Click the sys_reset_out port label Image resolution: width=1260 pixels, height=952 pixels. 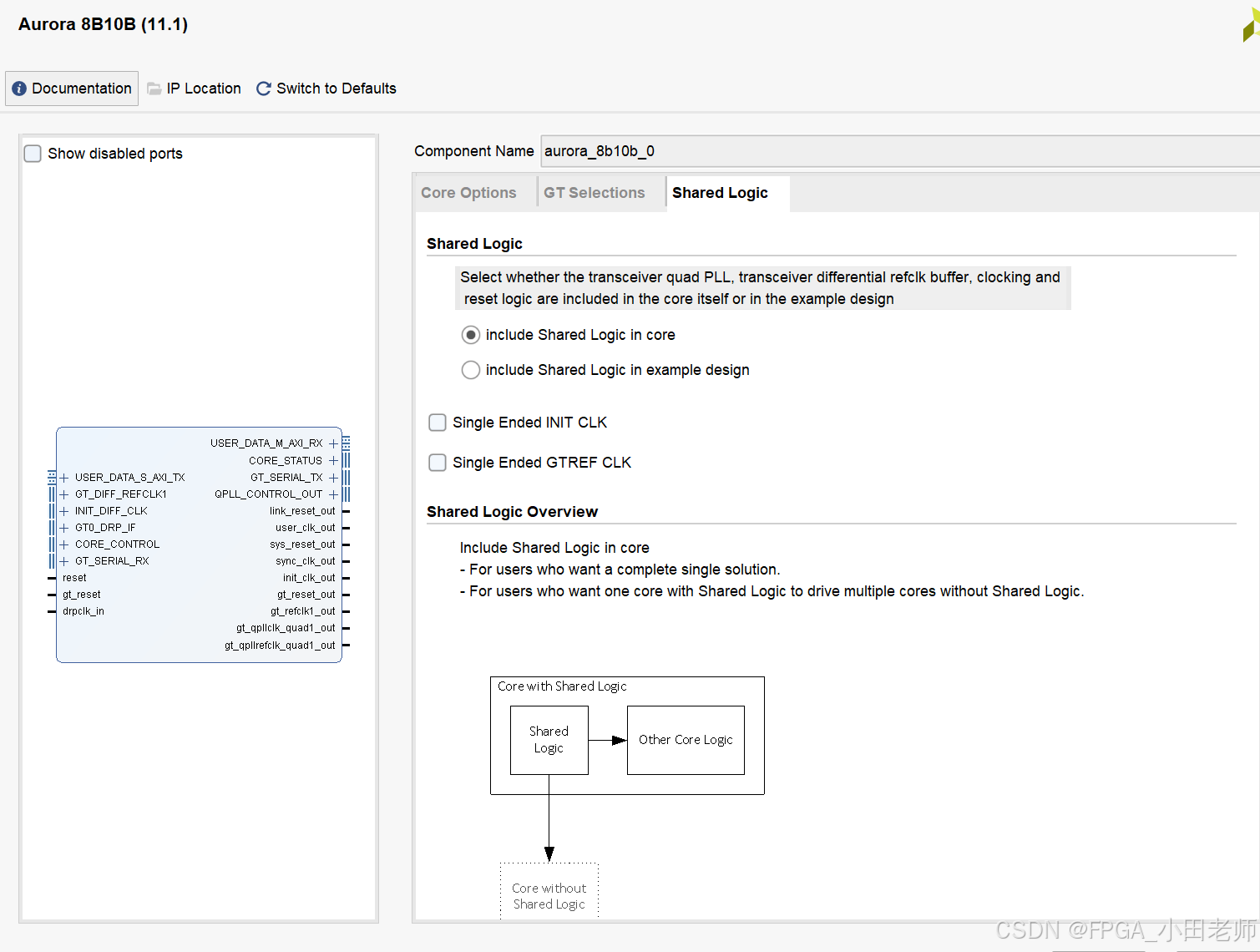[302, 544]
